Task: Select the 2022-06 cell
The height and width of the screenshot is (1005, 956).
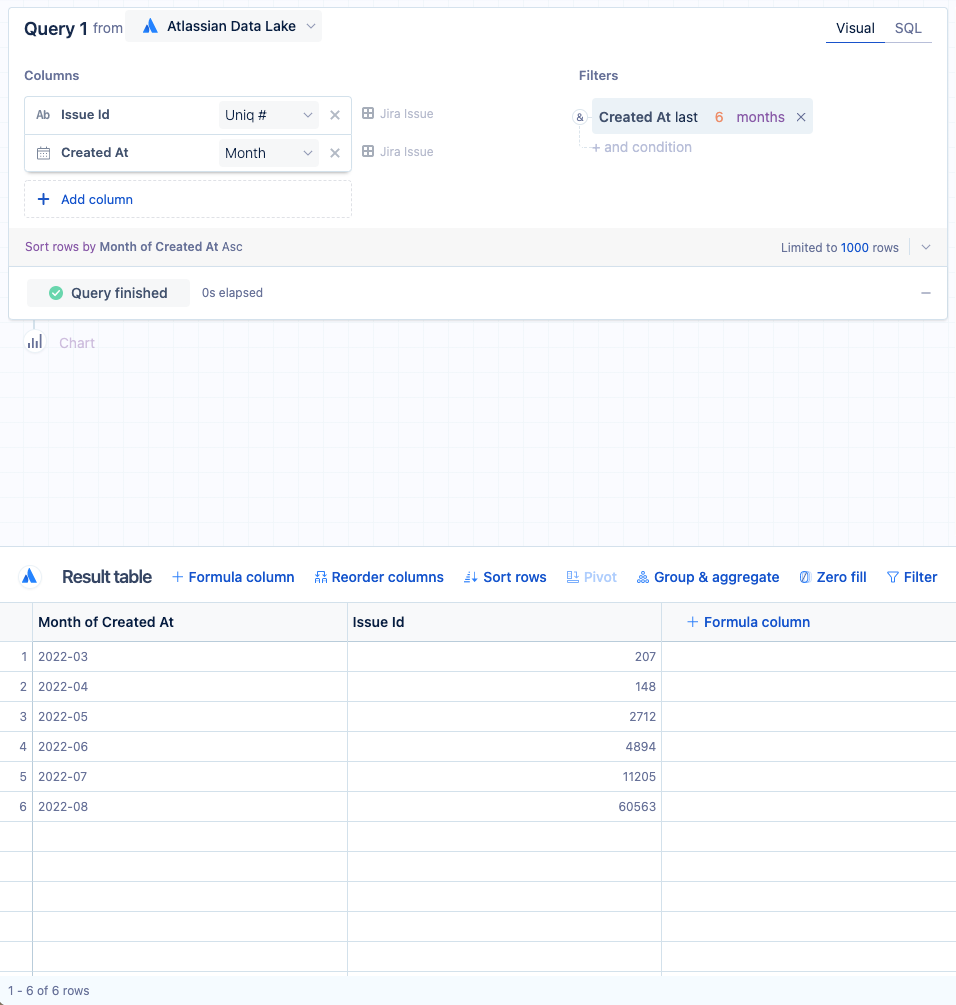Action: (190, 747)
